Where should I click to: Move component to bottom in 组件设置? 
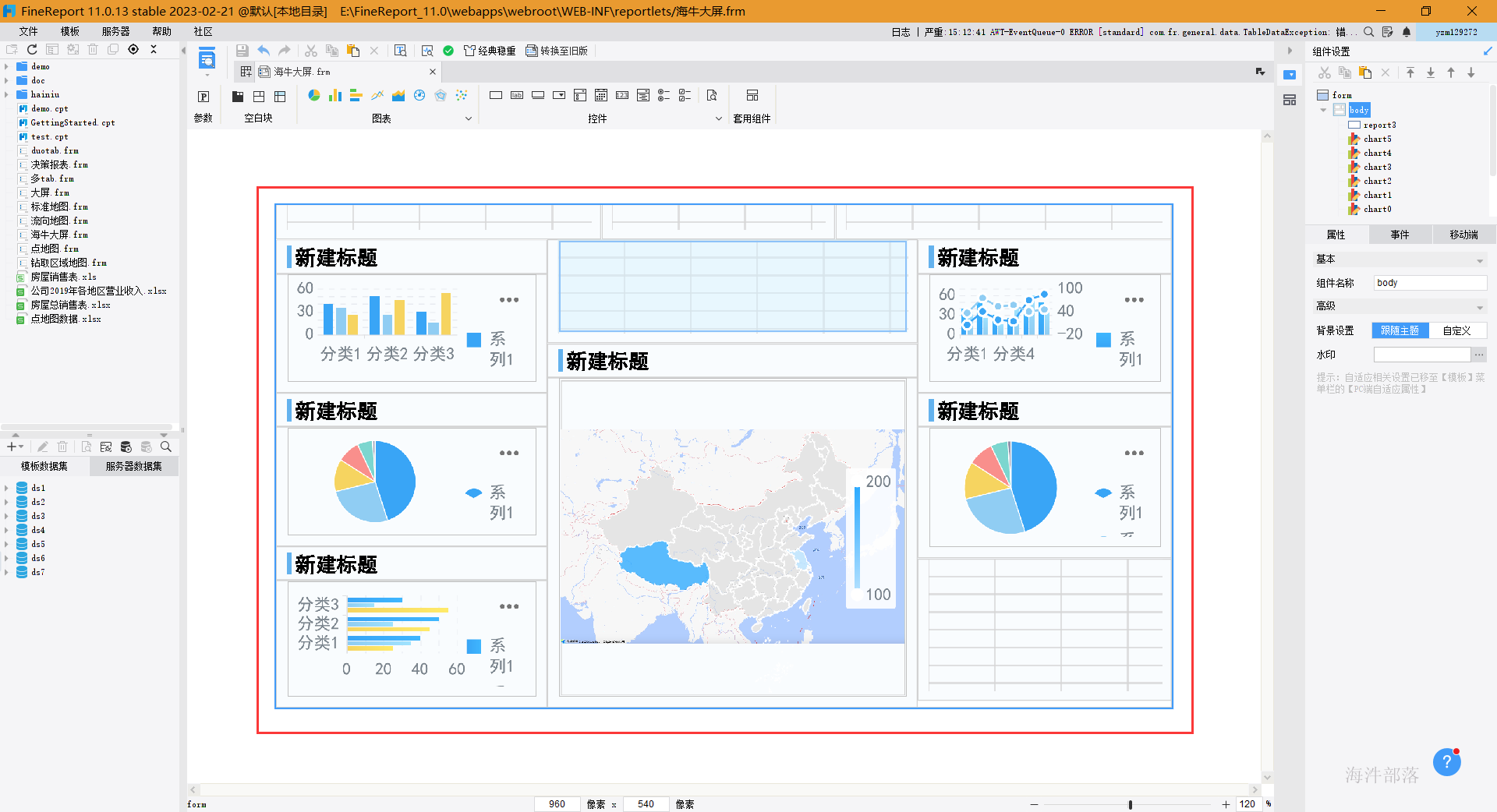point(1431,72)
